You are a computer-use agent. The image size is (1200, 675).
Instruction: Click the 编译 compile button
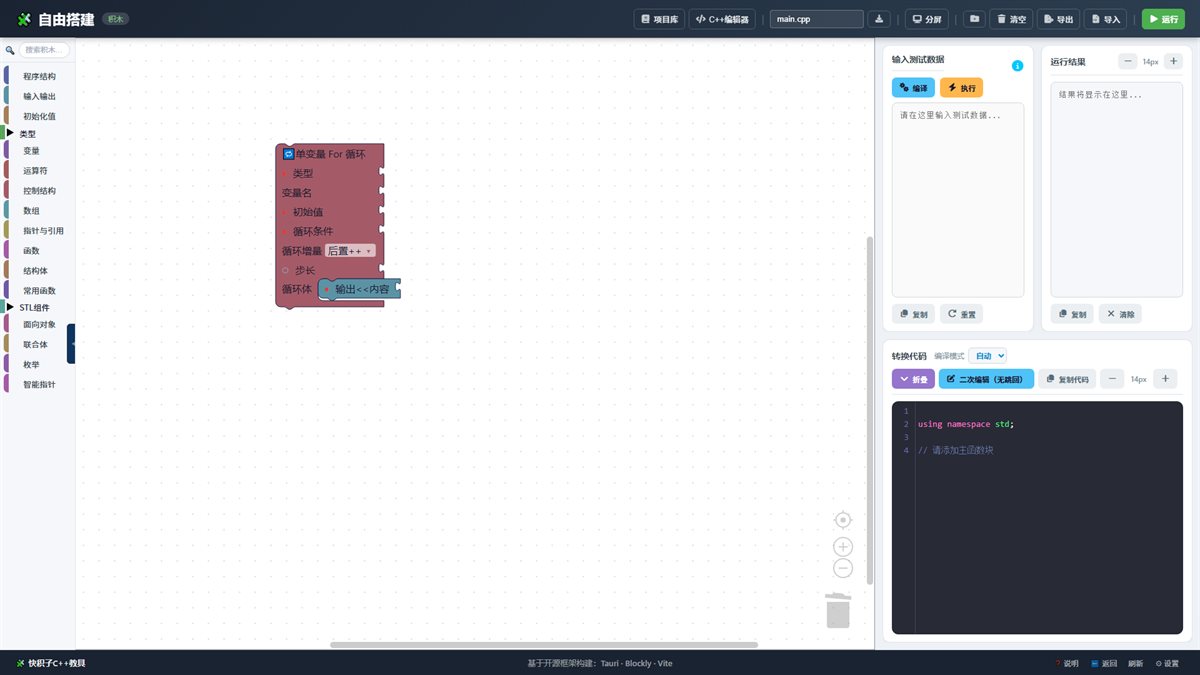[x=913, y=88]
